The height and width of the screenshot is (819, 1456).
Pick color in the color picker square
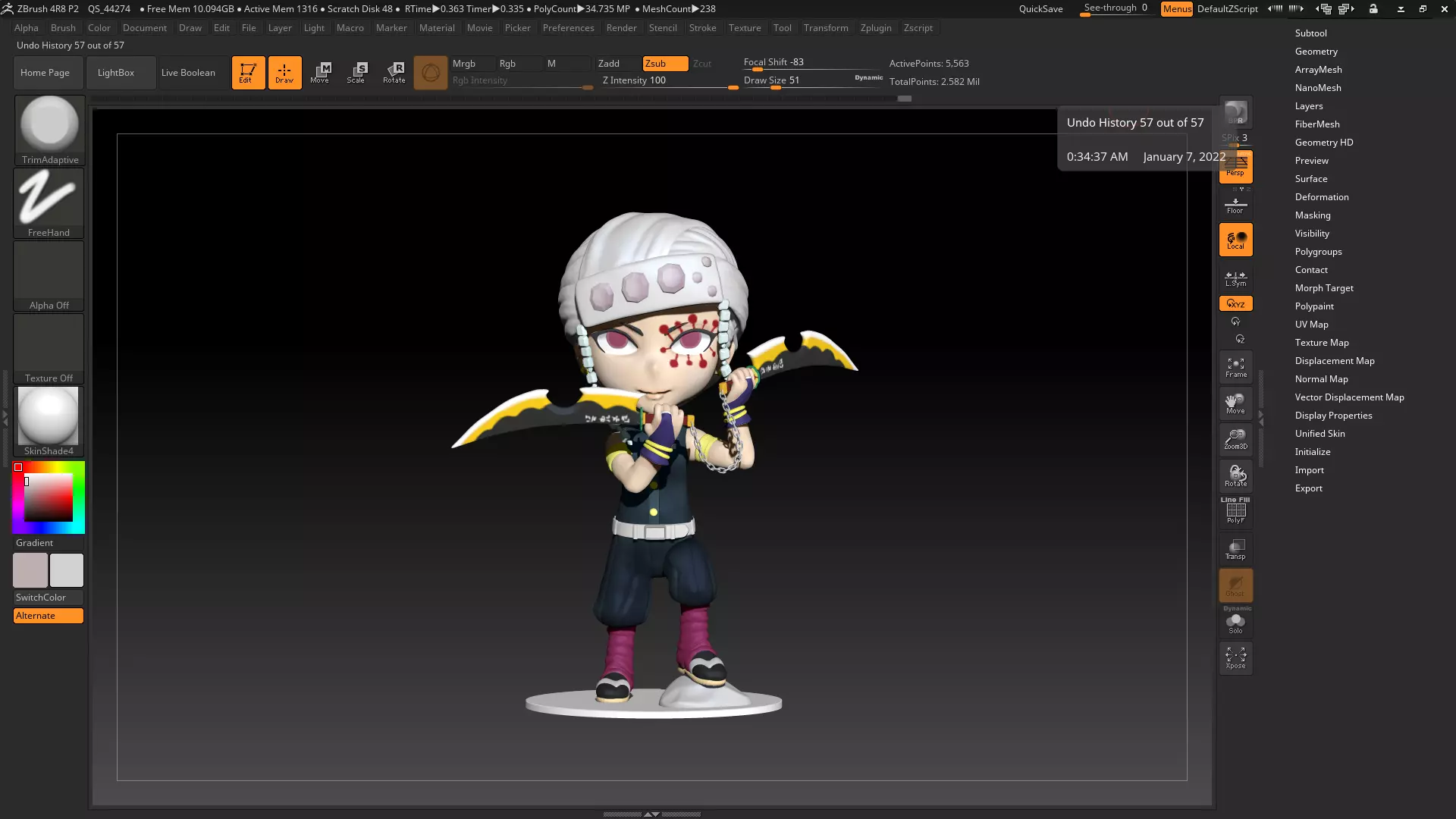49,497
